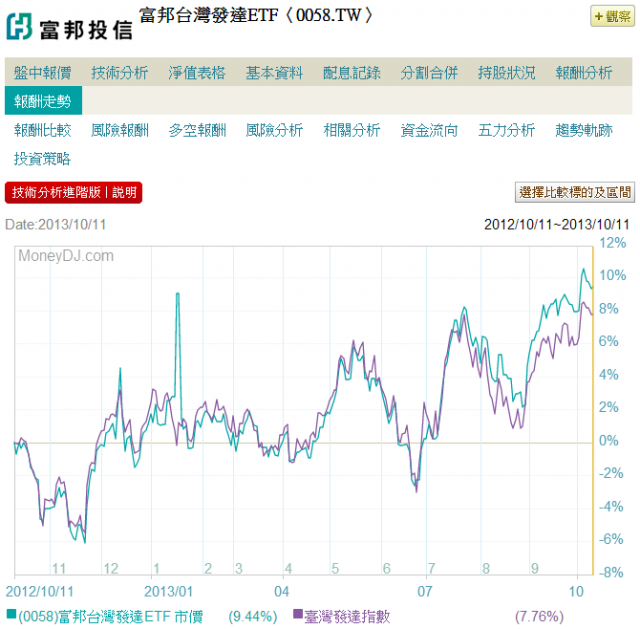The width and height of the screenshot is (640, 629).
Task: Click the (0058)富邦台灣發達ETF 市價 legend label
Action: click(x=111, y=616)
